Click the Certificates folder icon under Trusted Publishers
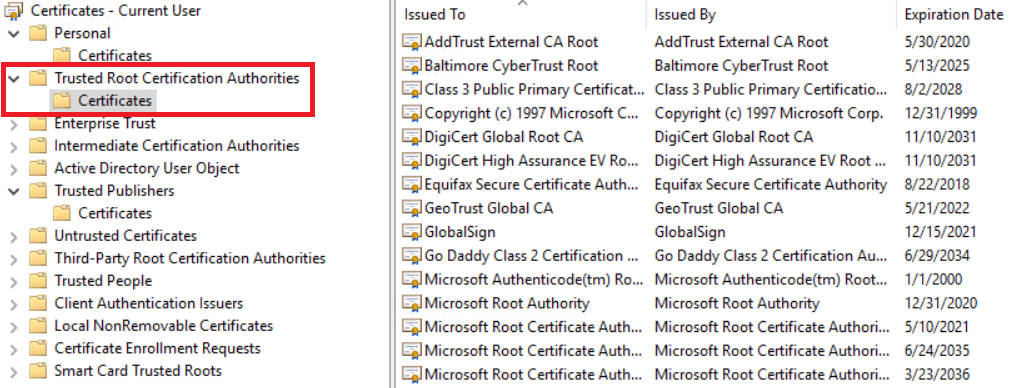 click(x=62, y=213)
